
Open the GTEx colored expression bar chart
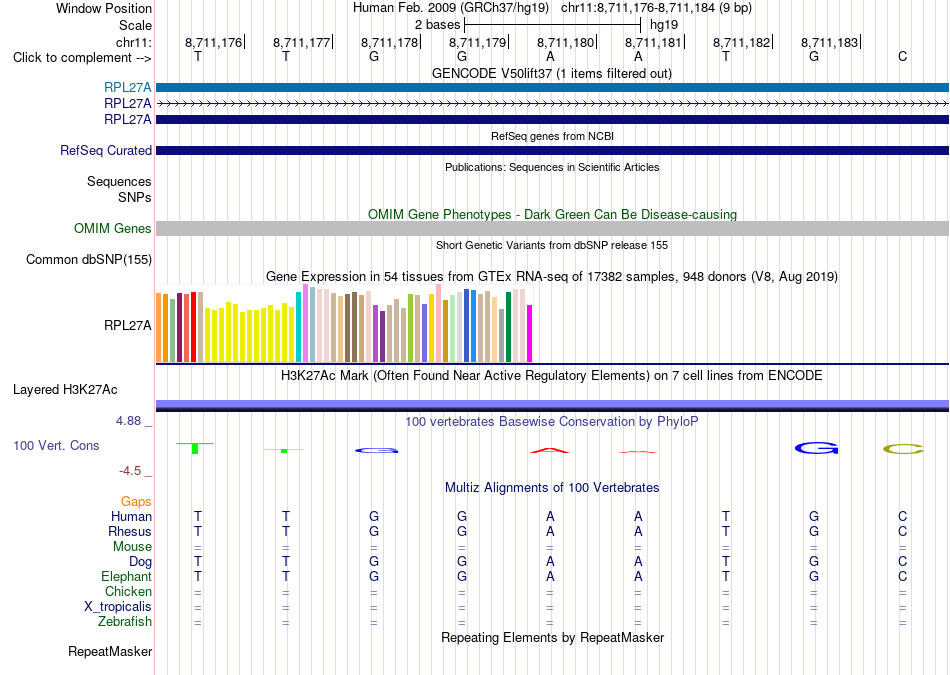[344, 323]
